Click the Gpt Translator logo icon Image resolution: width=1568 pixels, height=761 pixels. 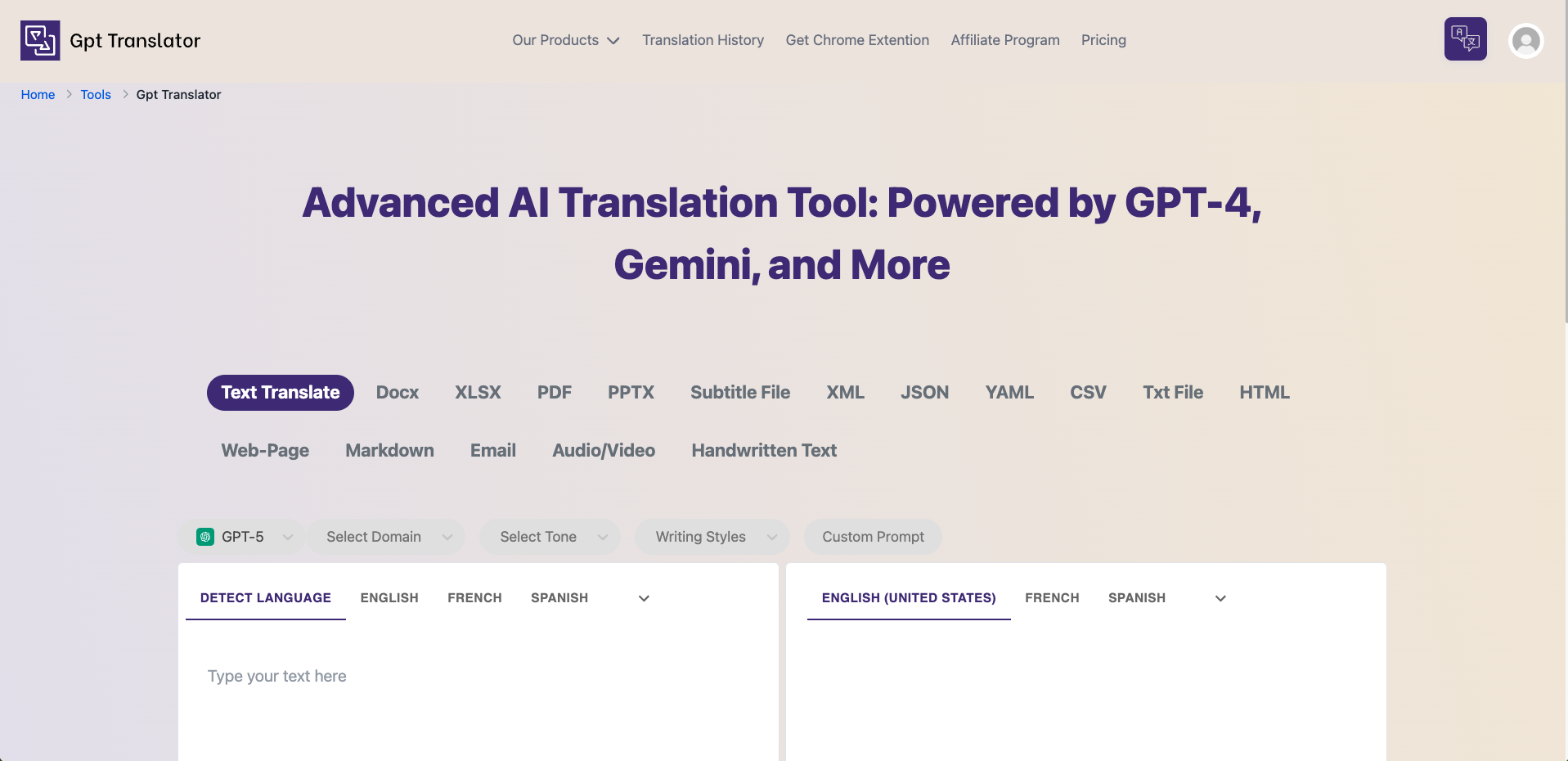tap(40, 40)
